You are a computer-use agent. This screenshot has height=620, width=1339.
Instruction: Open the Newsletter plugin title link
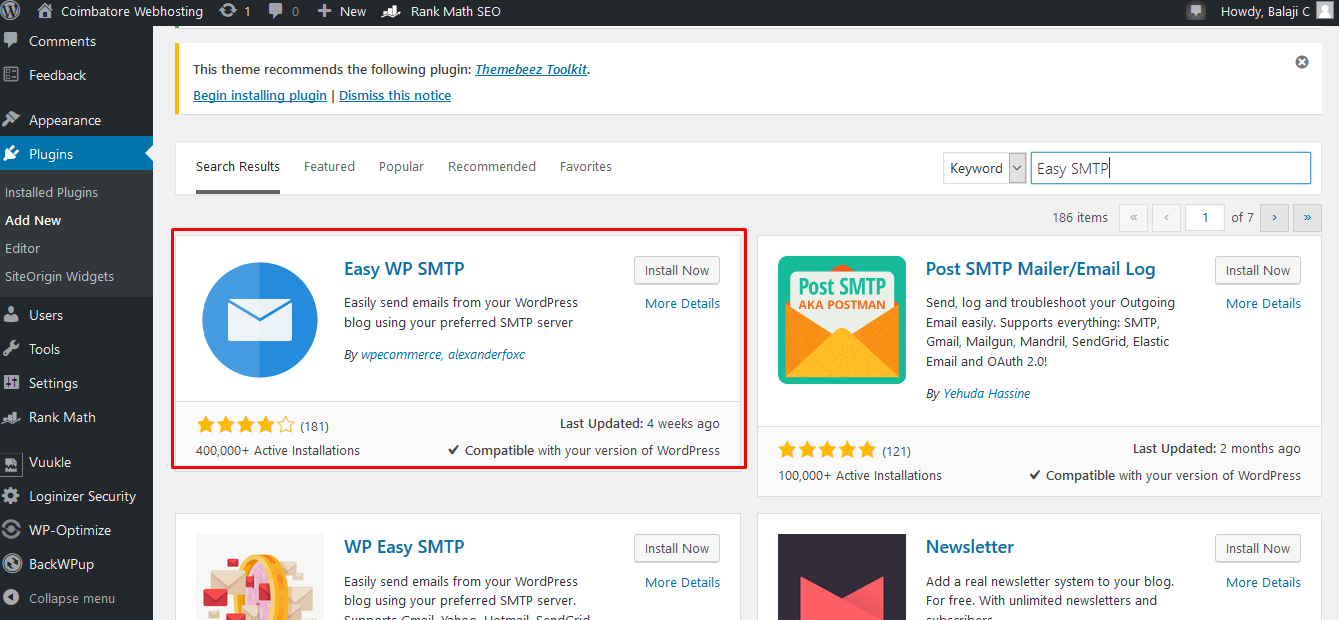click(970, 546)
